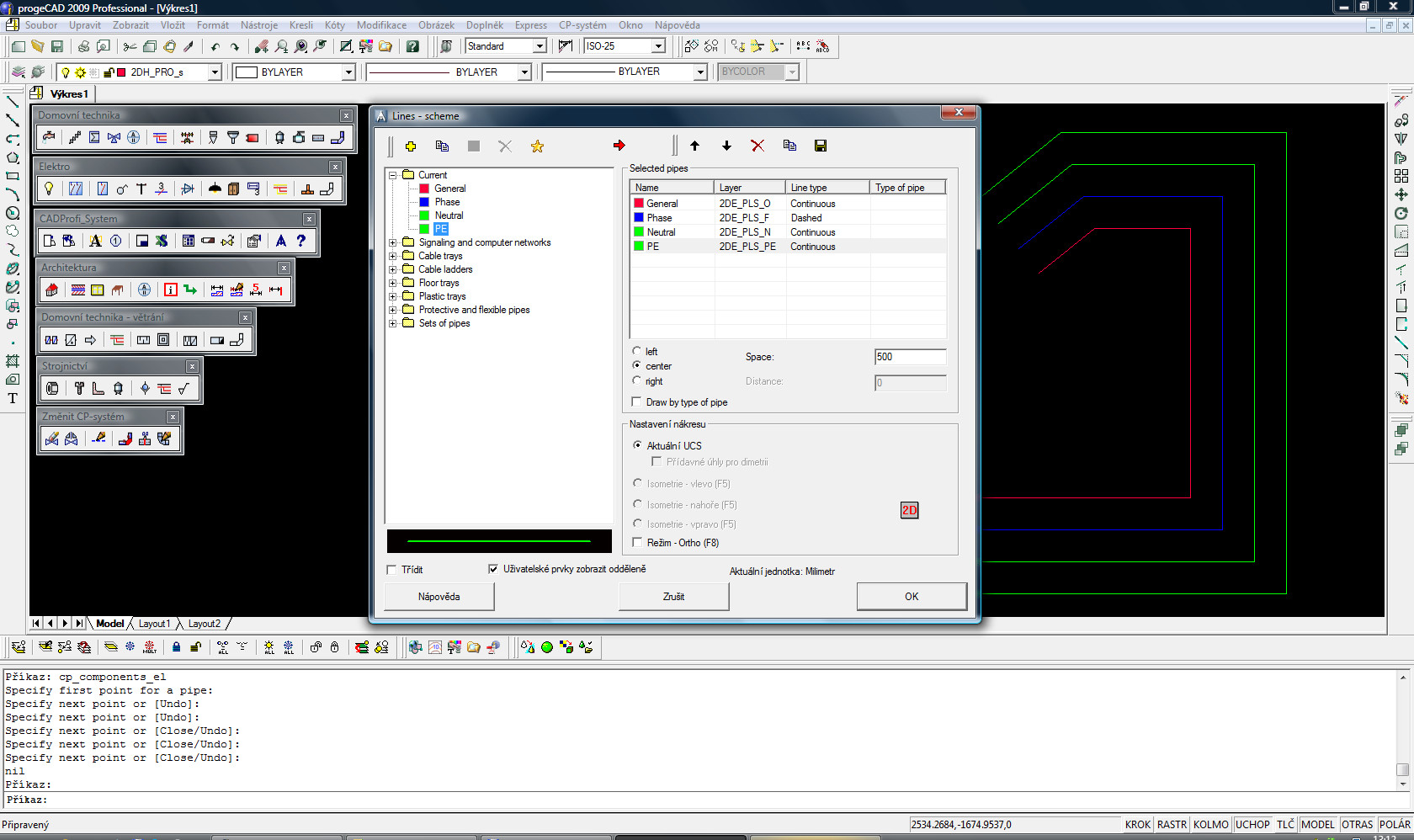The height and width of the screenshot is (840, 1414).
Task: Click the Space input field showing 500
Action: pos(911,357)
